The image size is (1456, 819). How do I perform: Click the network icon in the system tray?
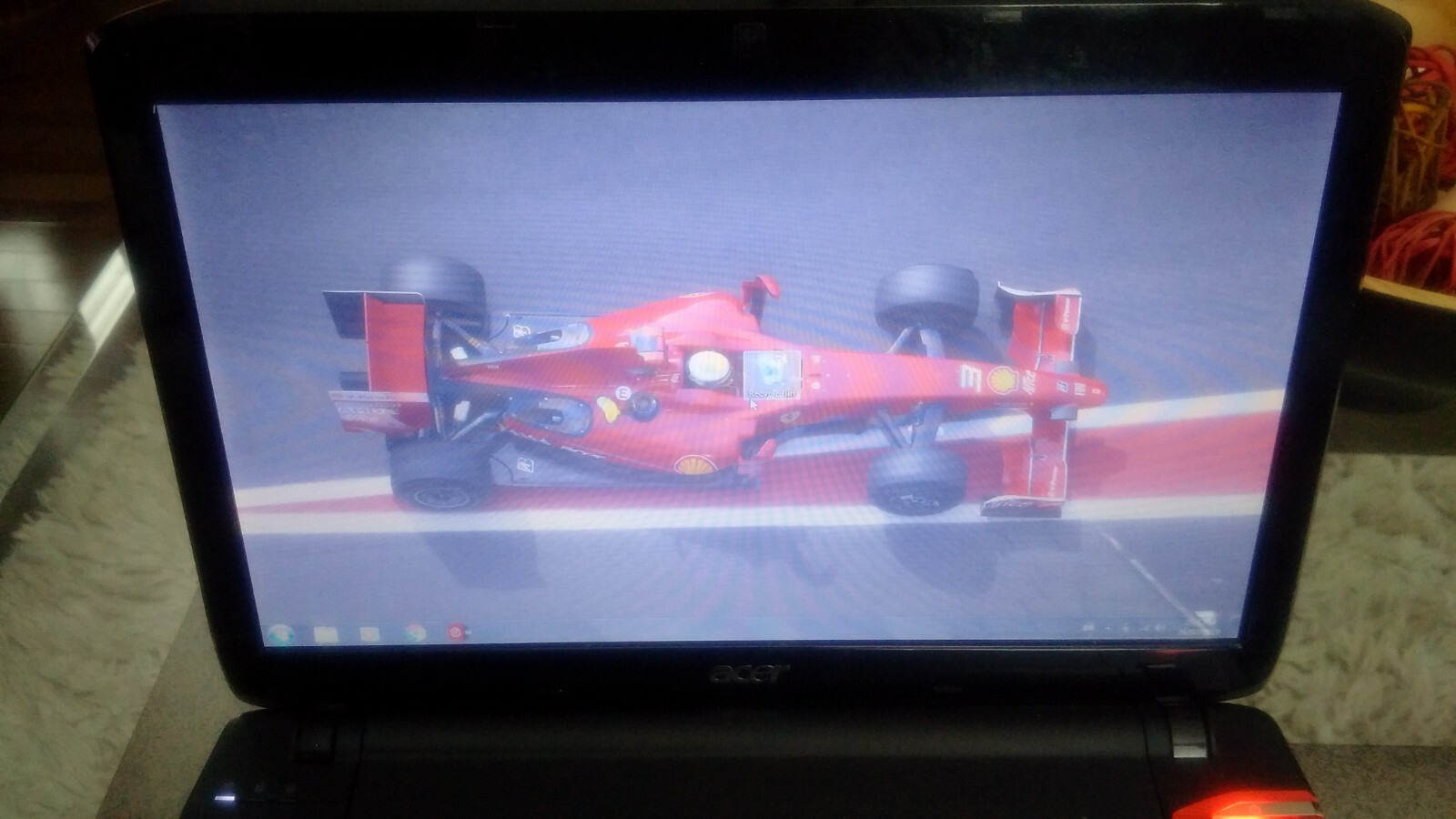click(x=1147, y=628)
